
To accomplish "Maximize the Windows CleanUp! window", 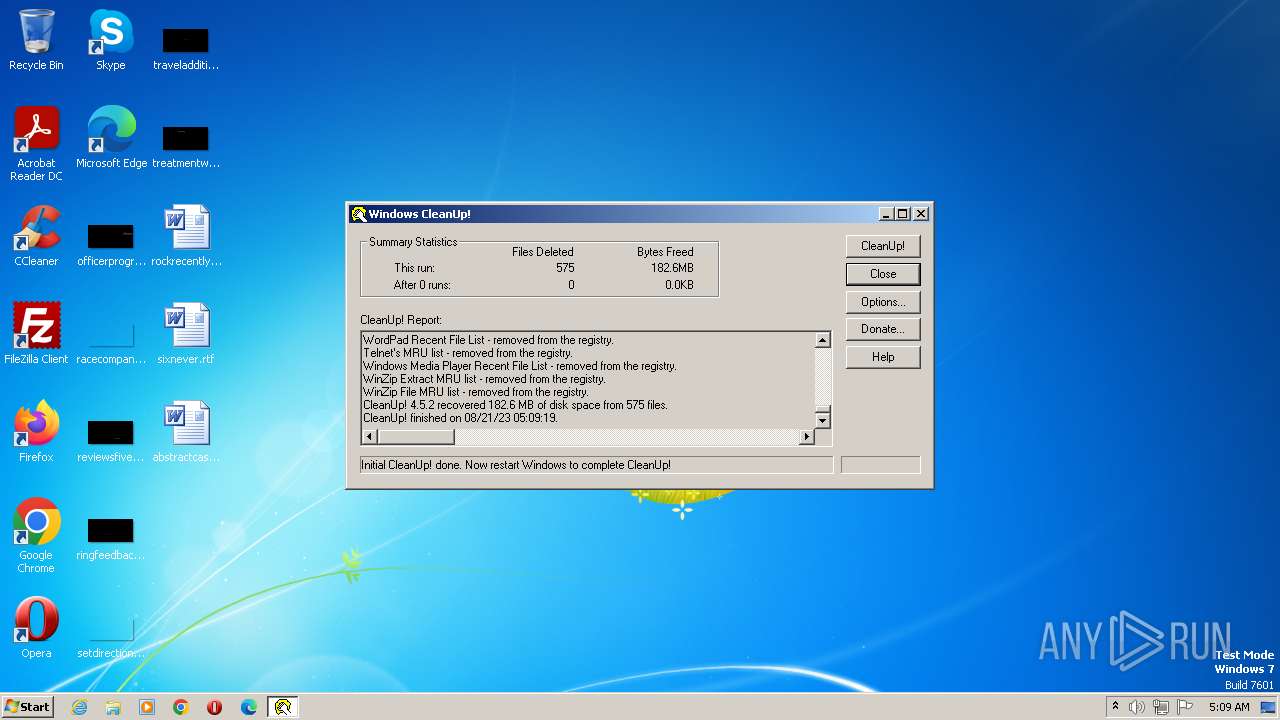I will point(902,214).
